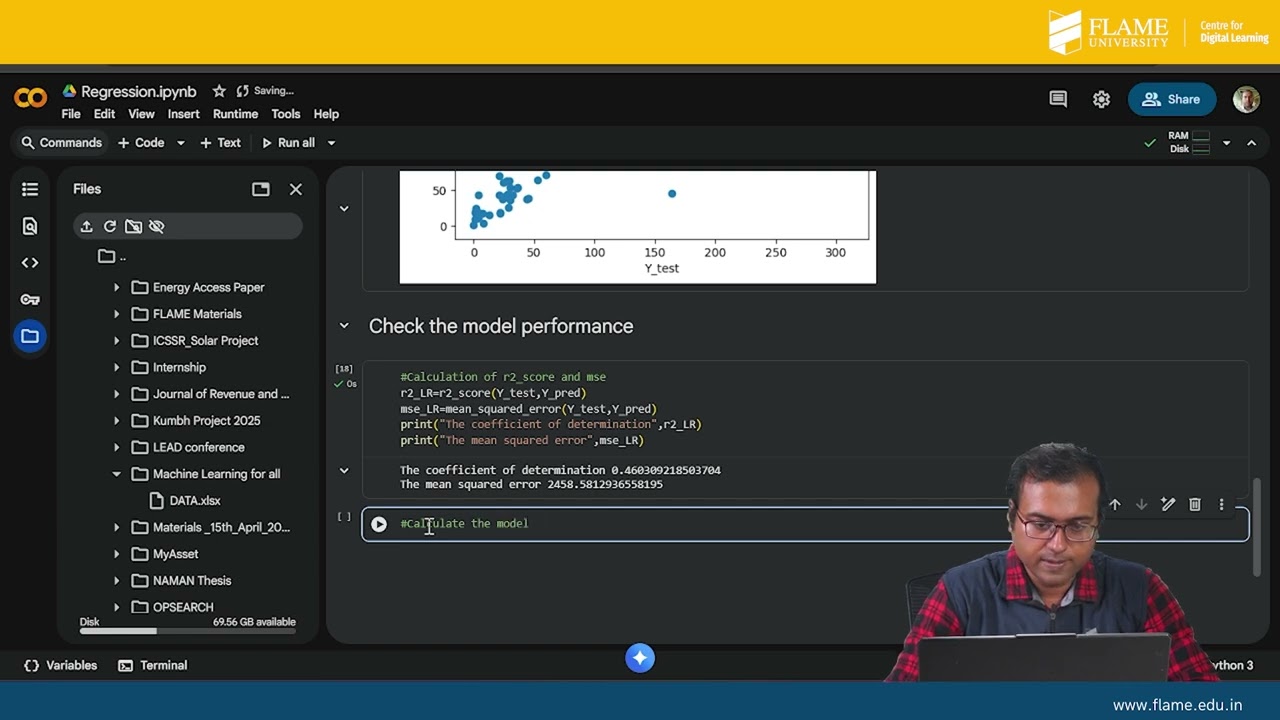Toggle the Files sidebar folder icon
1280x720 pixels.
30,336
